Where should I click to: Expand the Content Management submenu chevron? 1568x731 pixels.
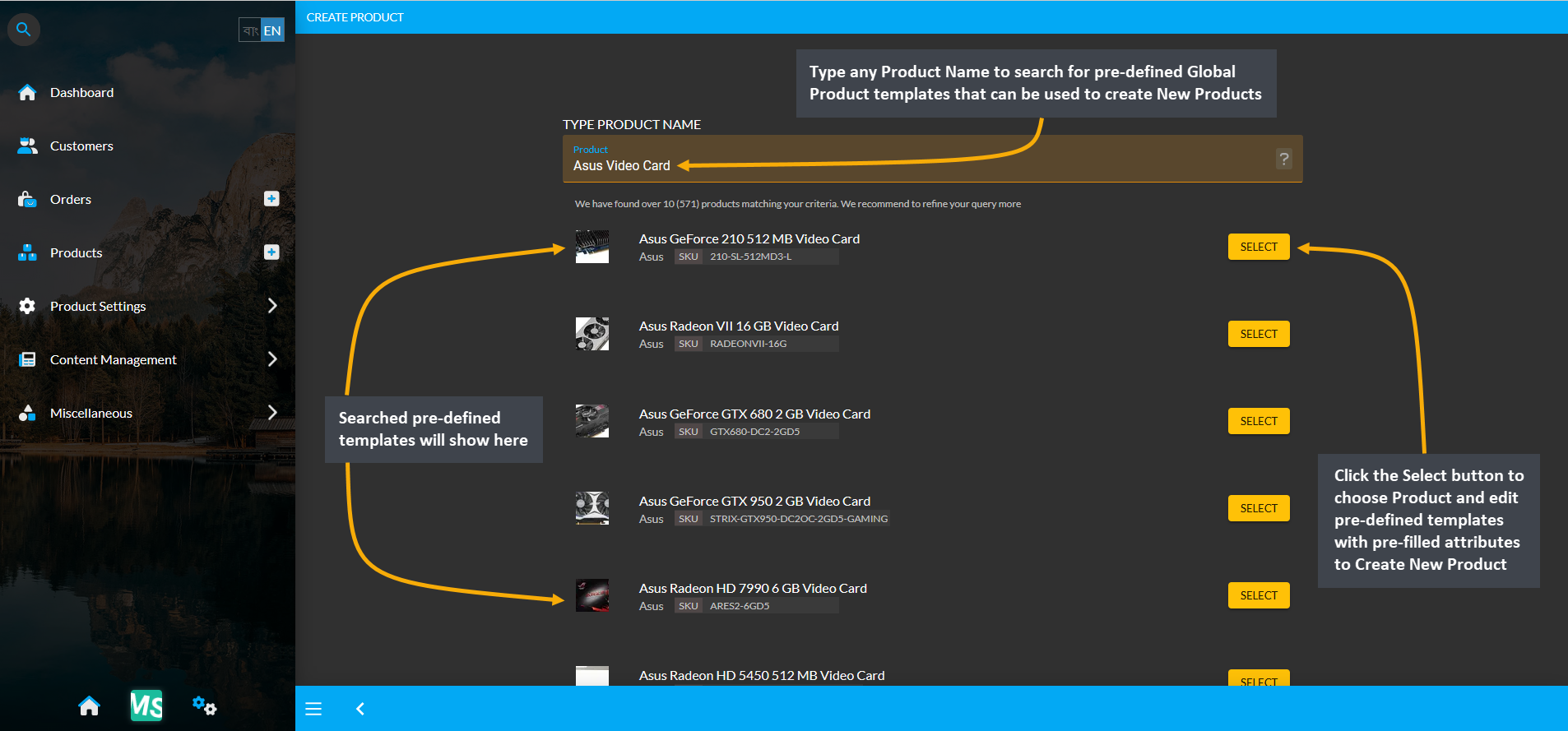[272, 359]
